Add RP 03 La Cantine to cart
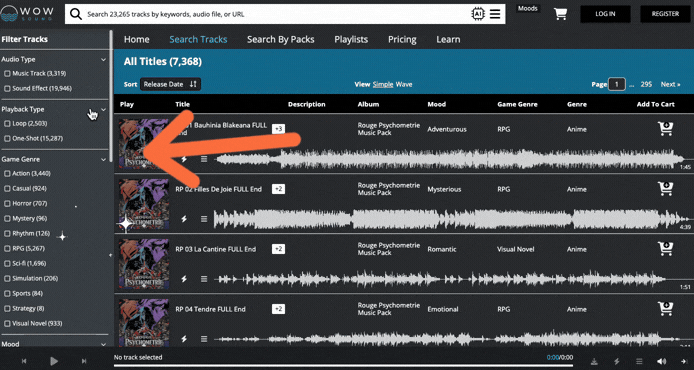Image resolution: width=694 pixels, height=370 pixels. point(665,248)
